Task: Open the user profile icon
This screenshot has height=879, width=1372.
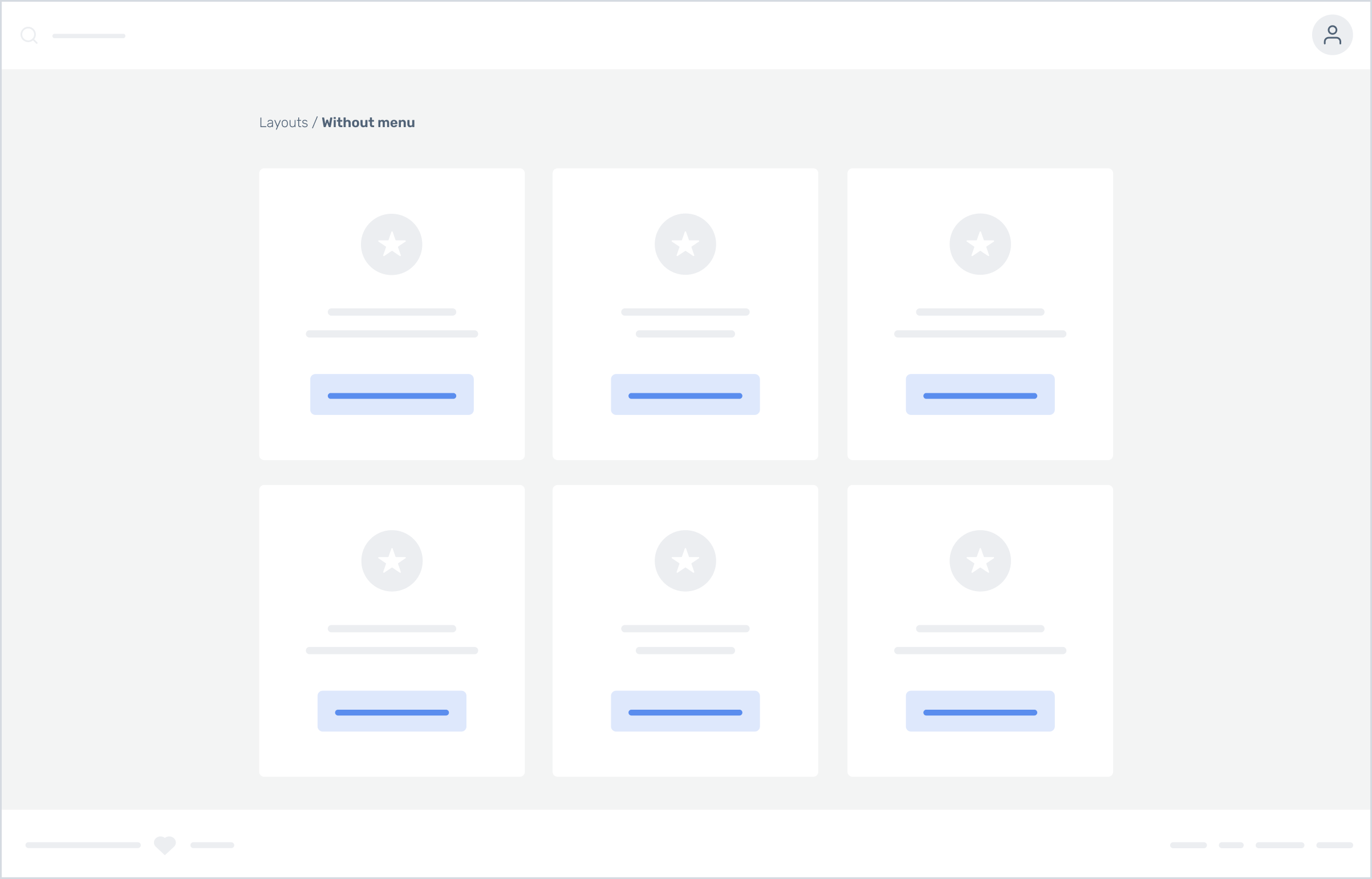Action: pyautogui.click(x=1333, y=35)
